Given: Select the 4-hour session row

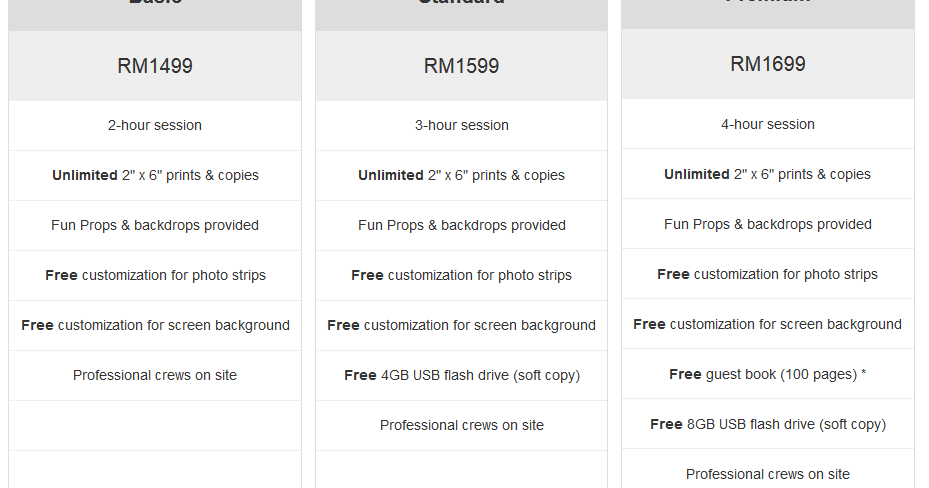Looking at the screenshot, I should tap(767, 124).
